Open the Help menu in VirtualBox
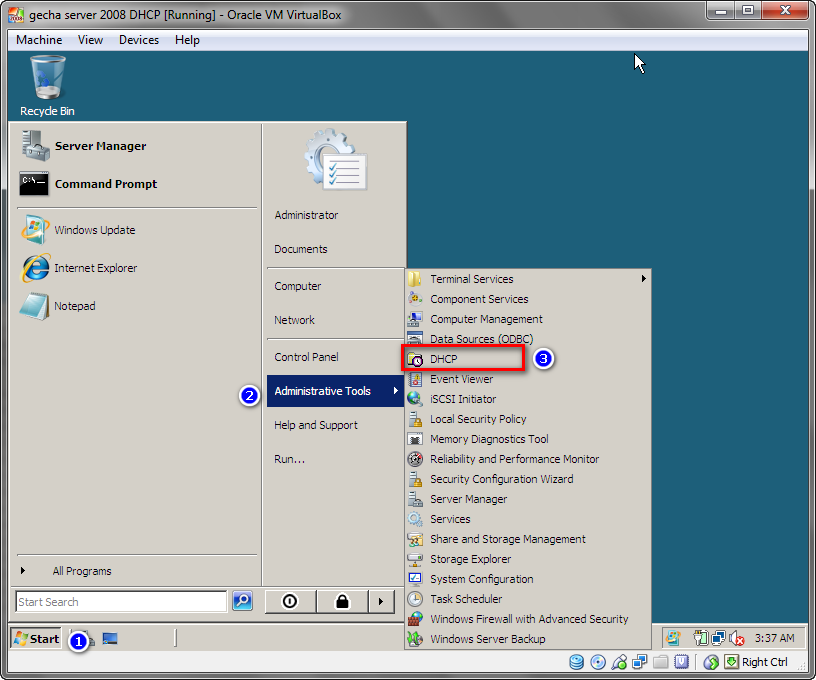Screen dimensions: 816x680 coord(187,40)
